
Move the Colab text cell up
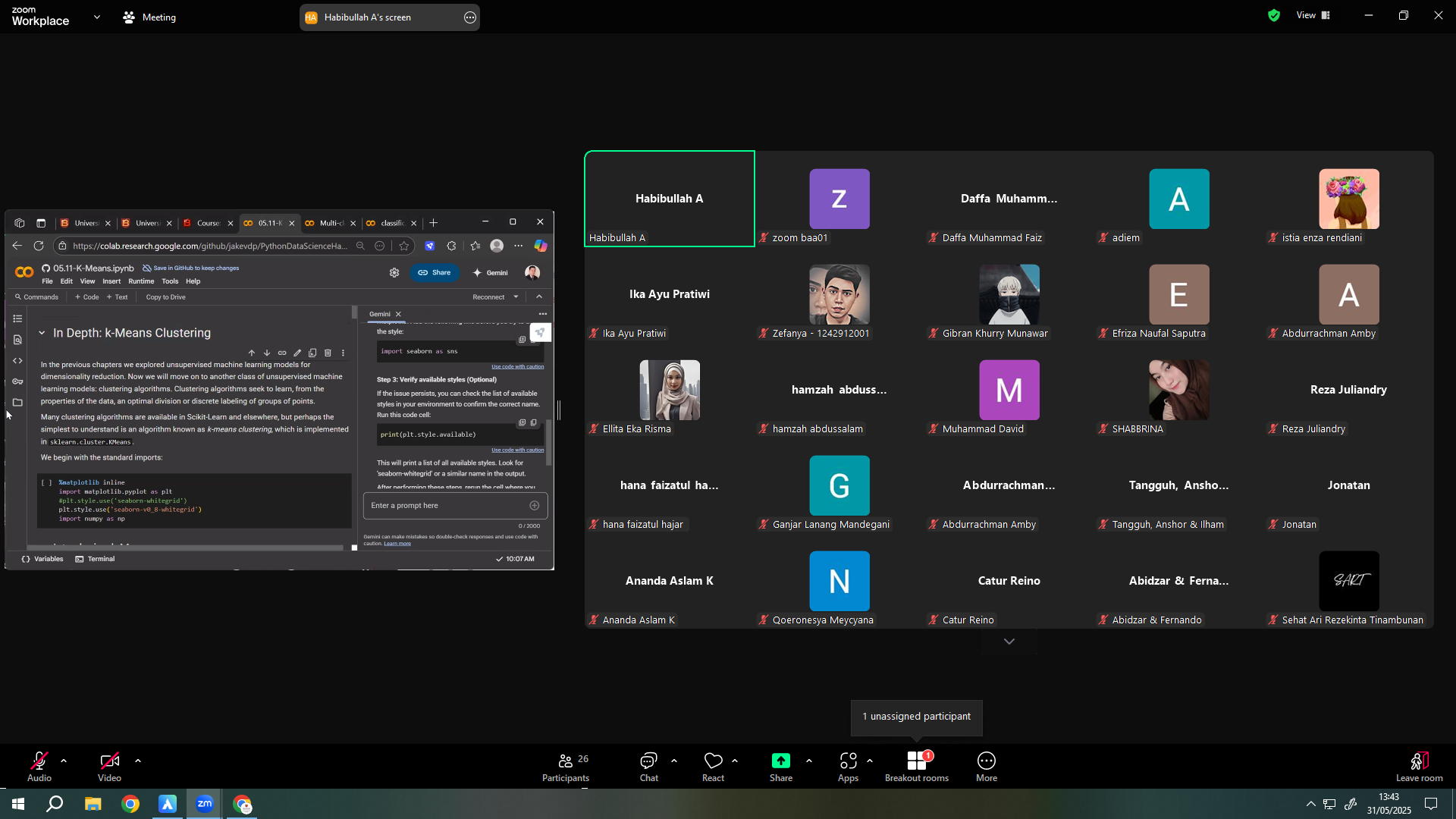(252, 353)
